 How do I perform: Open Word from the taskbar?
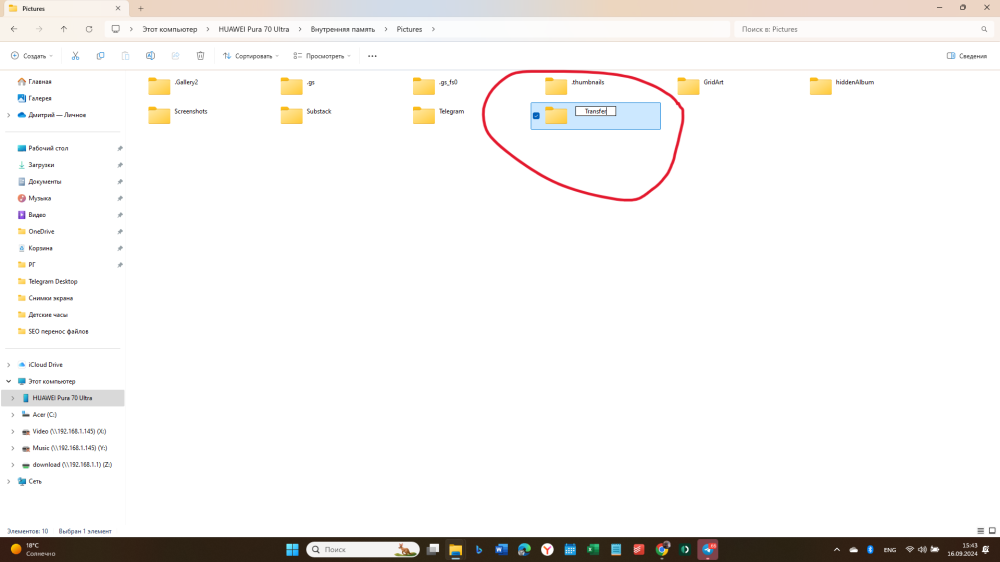[501, 549]
